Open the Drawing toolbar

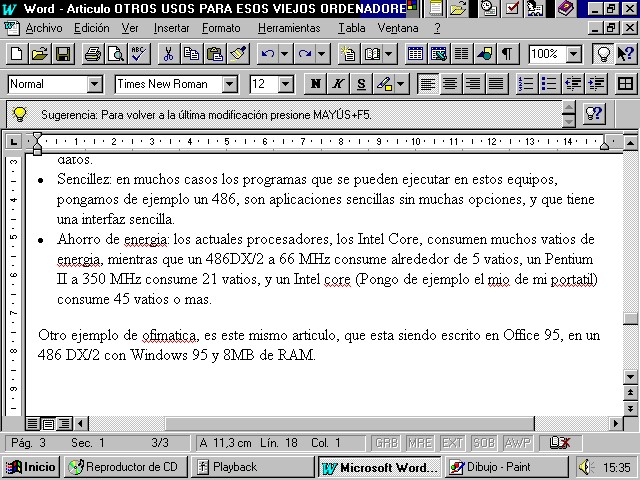click(484, 54)
